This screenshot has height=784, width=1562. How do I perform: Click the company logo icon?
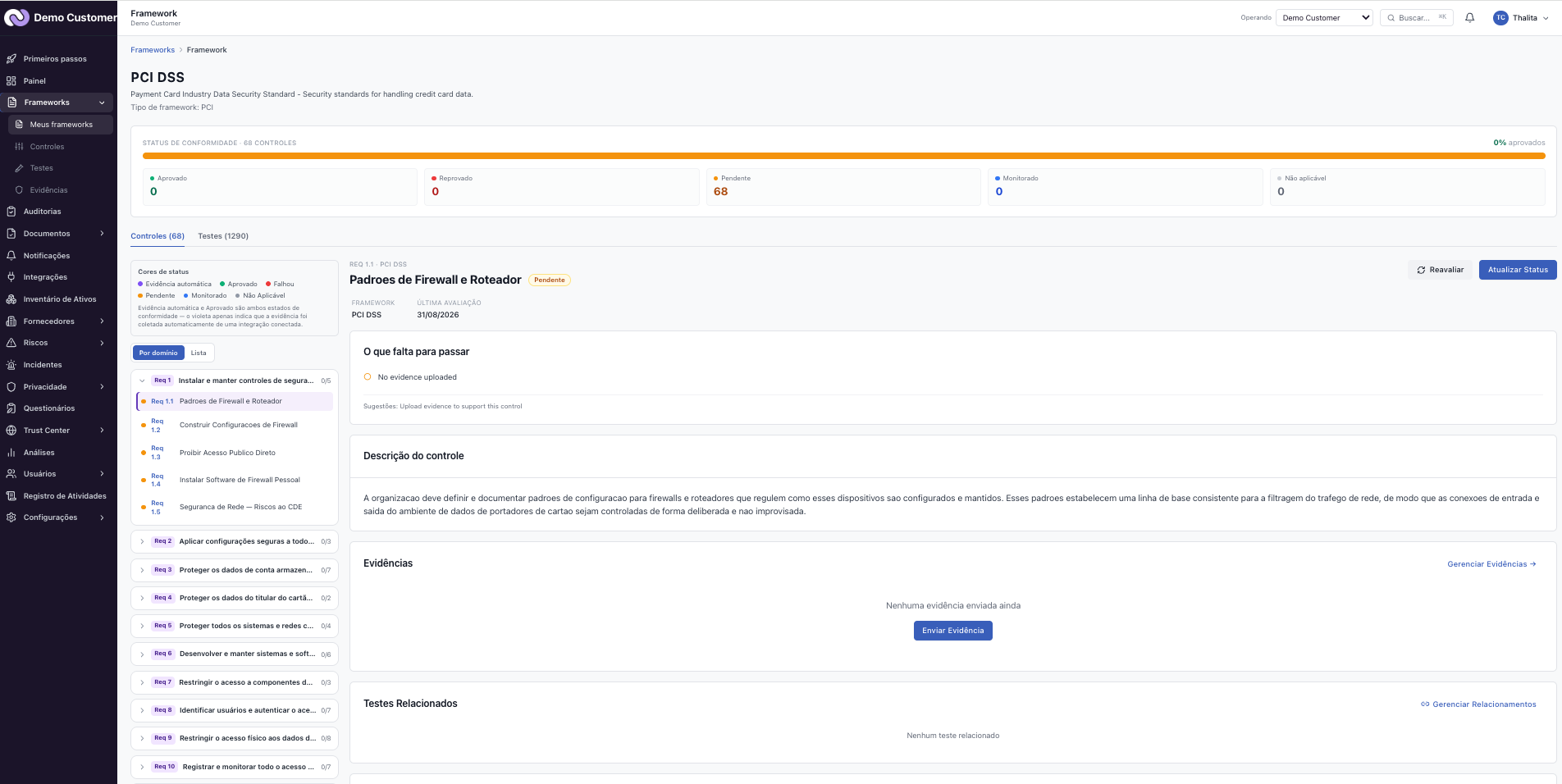16,17
